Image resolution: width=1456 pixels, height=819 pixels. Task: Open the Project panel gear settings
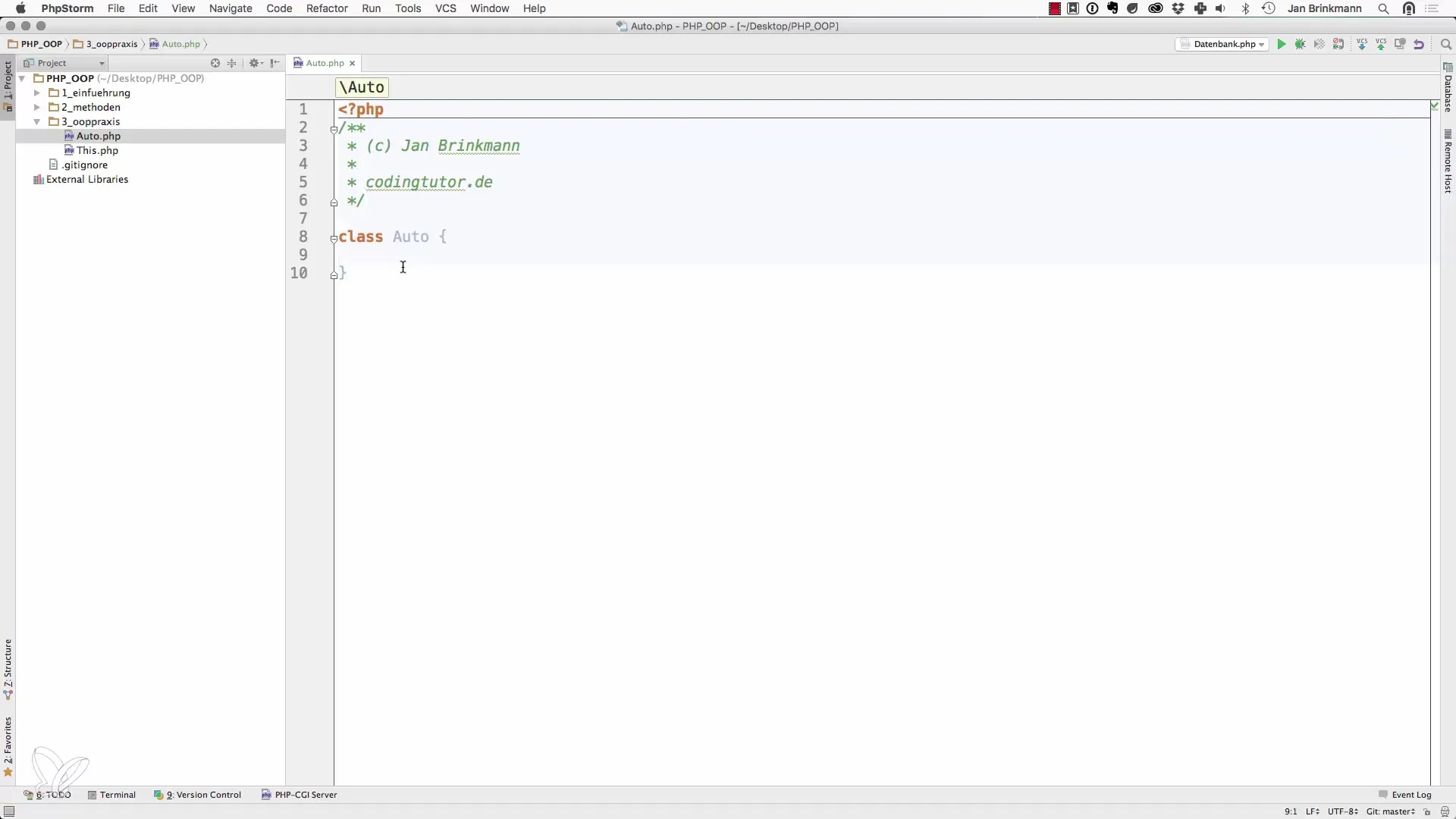(256, 63)
